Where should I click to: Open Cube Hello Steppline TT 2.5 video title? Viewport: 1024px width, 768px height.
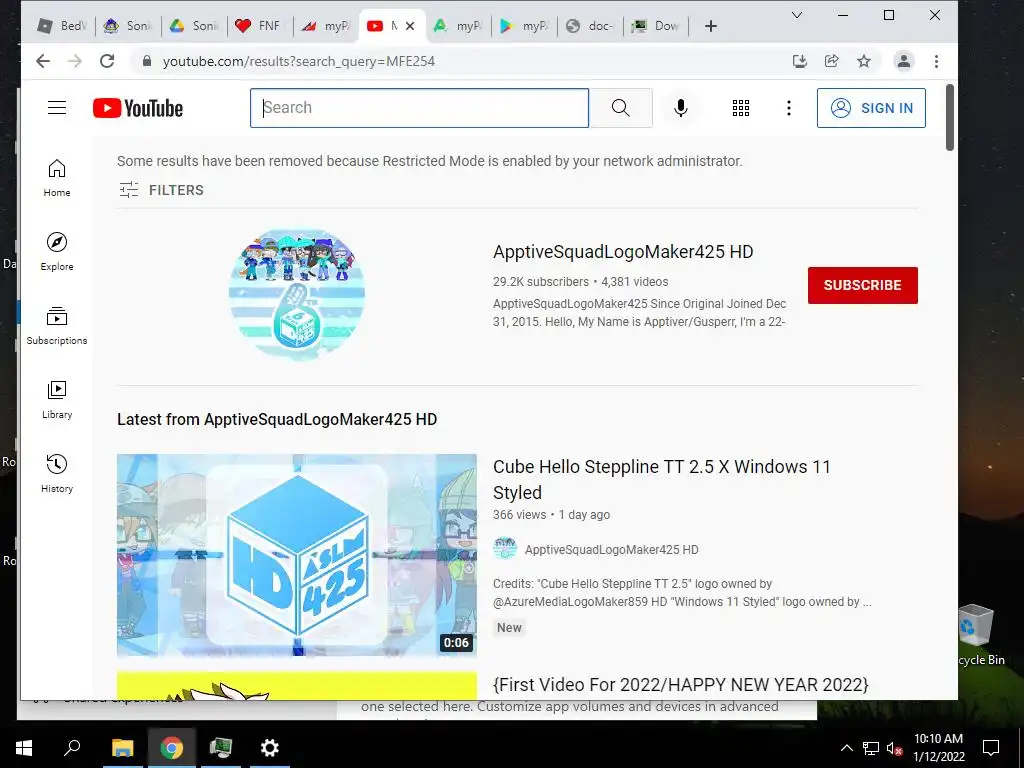tap(662, 479)
